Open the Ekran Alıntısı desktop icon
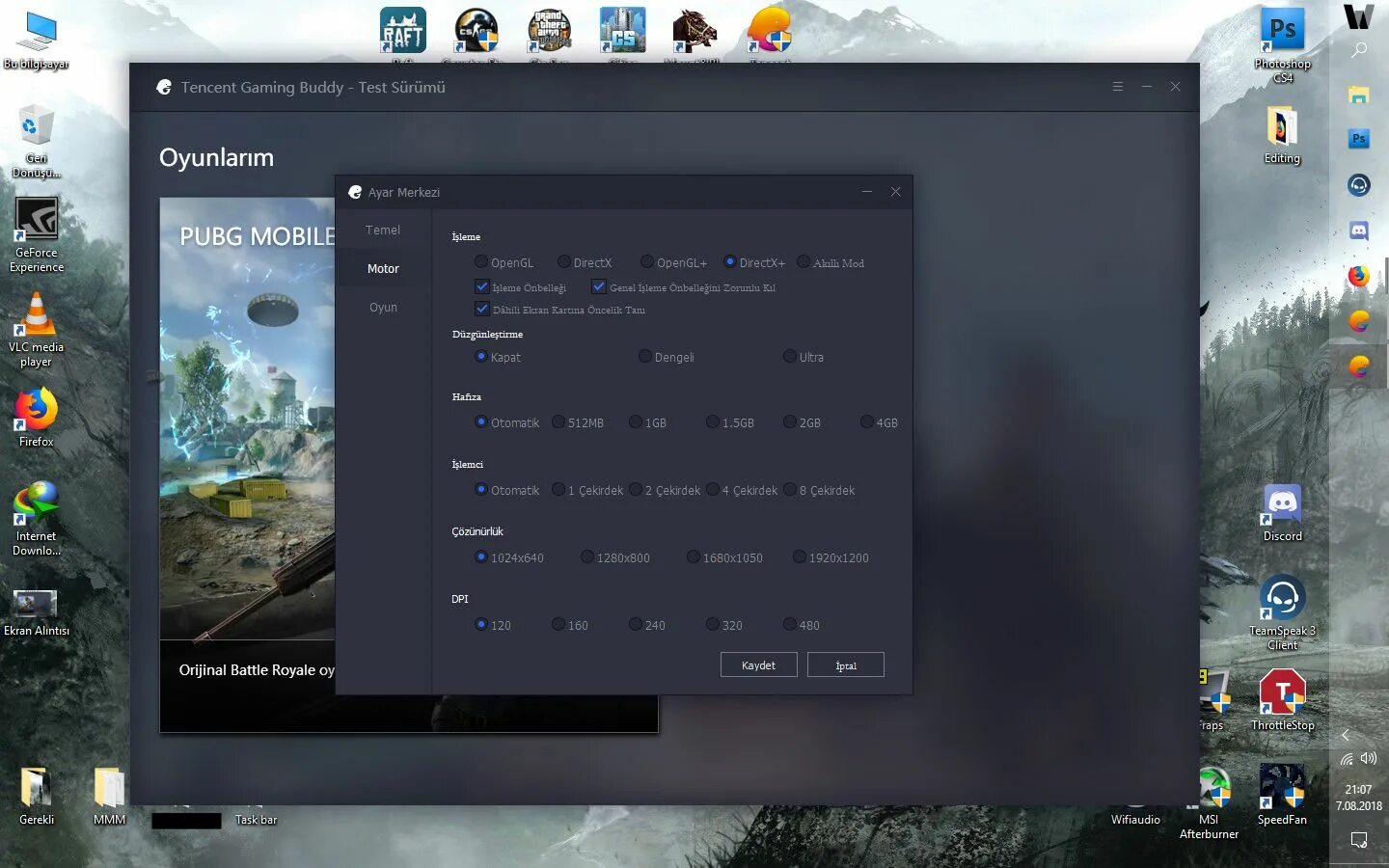 pyautogui.click(x=37, y=611)
